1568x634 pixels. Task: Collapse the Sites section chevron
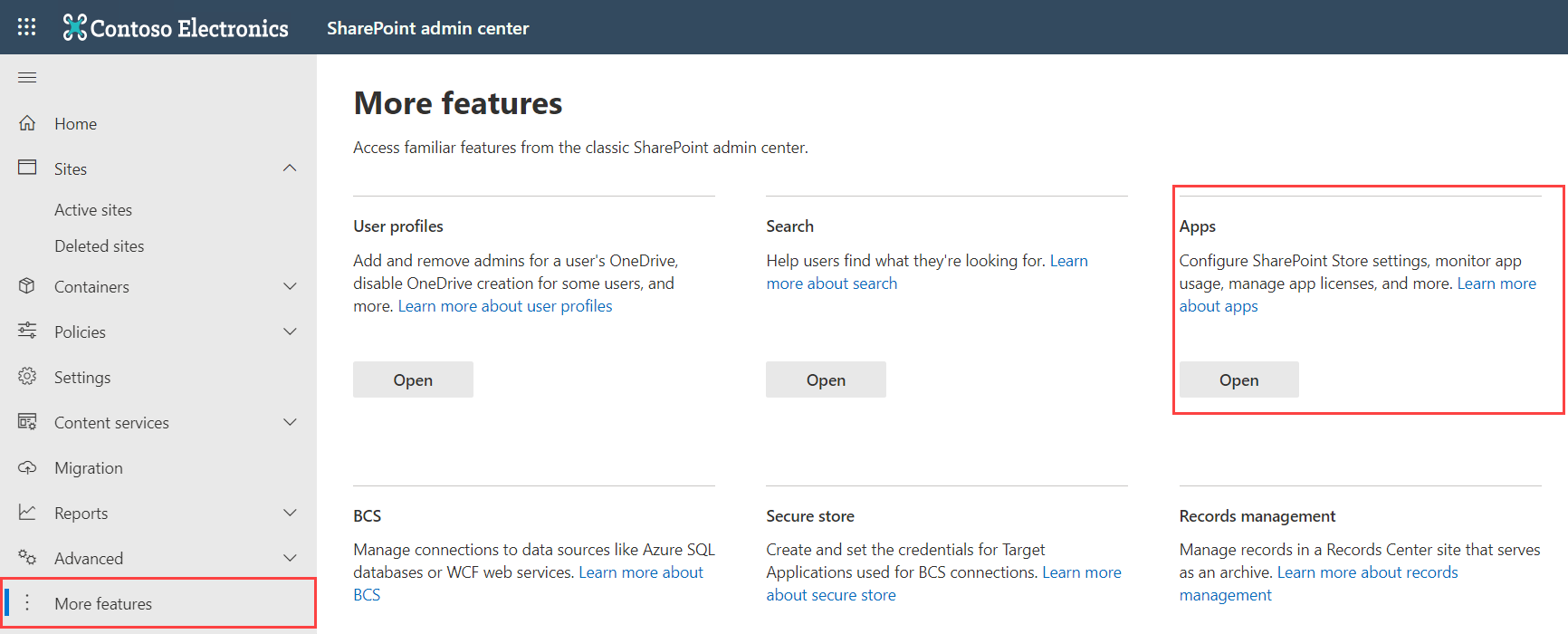290,168
